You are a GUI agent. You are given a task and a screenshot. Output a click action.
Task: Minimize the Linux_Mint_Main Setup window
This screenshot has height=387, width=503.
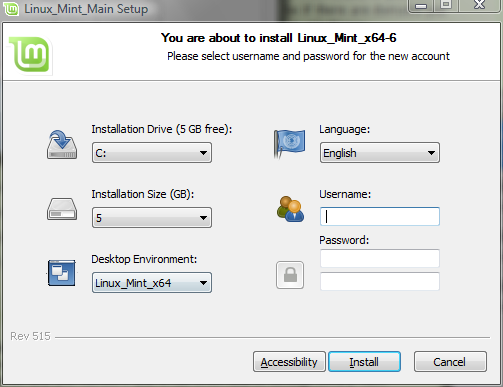pyautogui.click(x=421, y=6)
